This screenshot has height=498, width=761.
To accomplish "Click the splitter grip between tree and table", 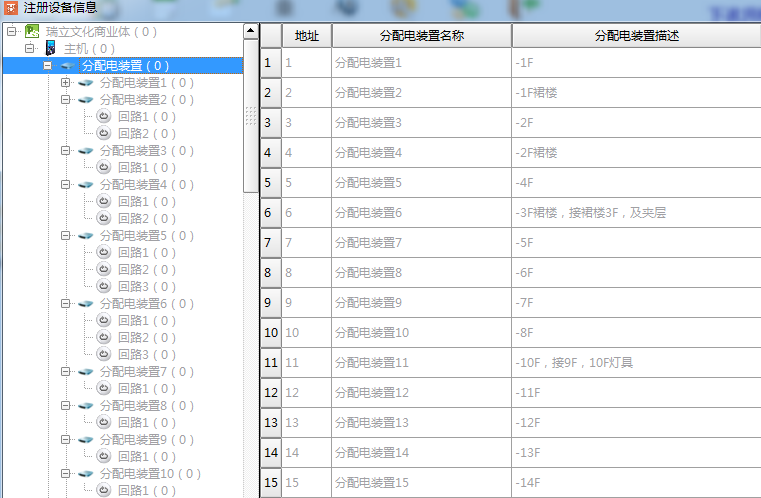I will tap(251, 117).
